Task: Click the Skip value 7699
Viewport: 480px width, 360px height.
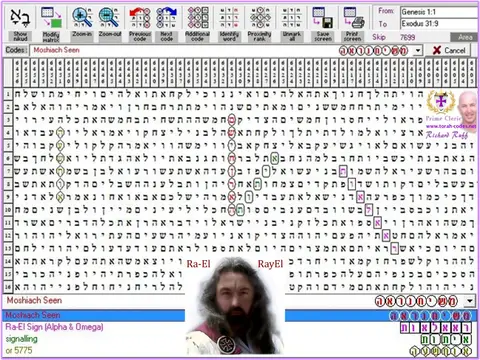Action: click(407, 37)
